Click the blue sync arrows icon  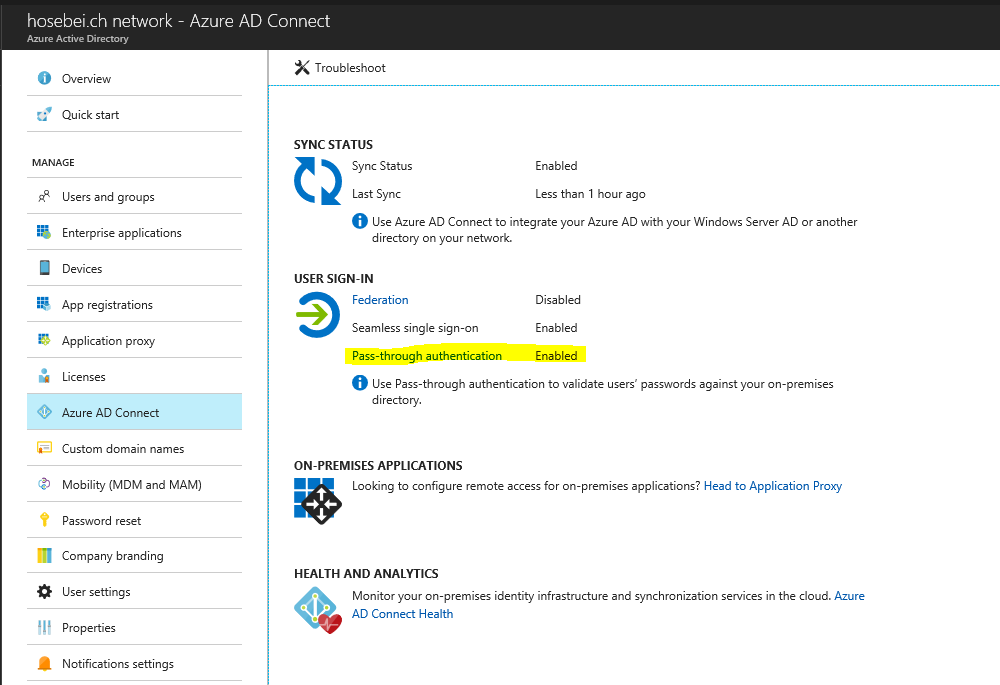point(318,181)
